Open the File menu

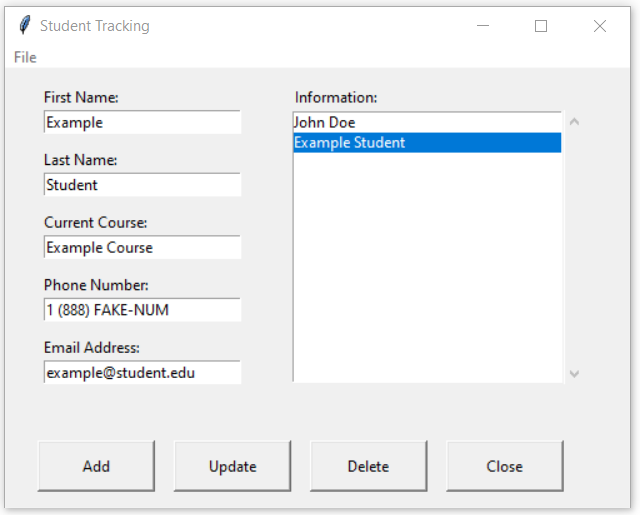point(25,58)
